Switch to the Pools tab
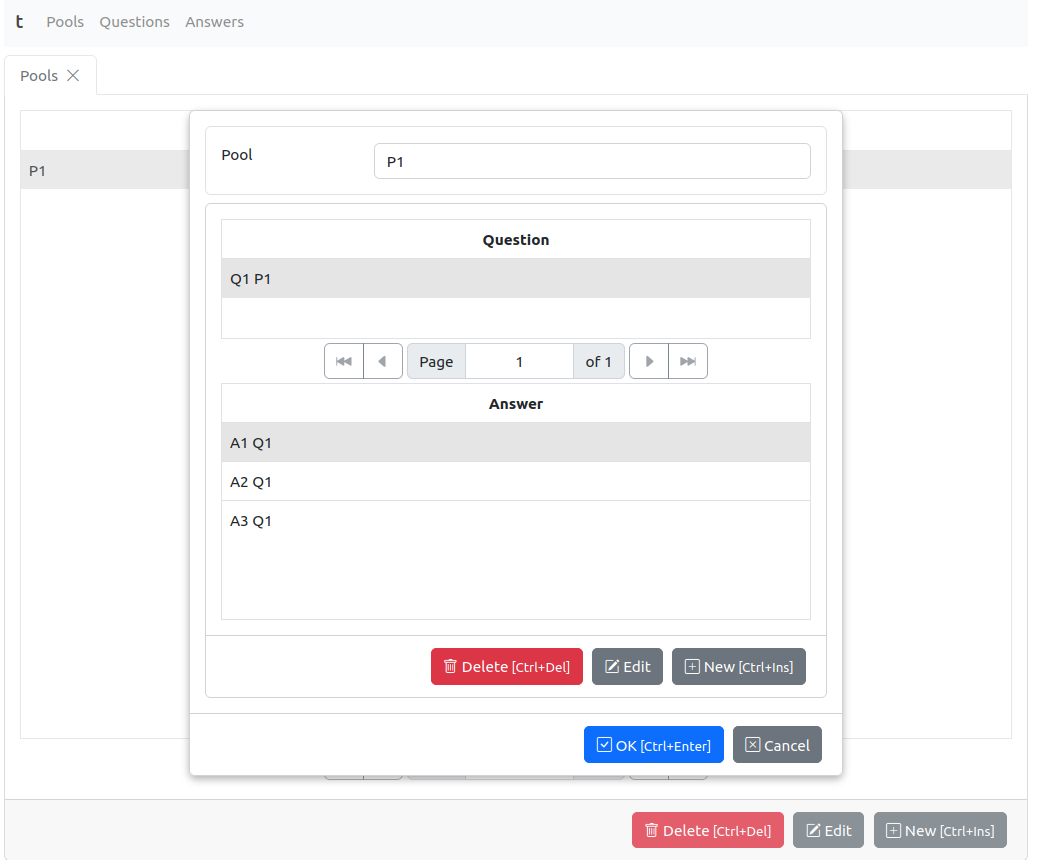 coord(39,76)
